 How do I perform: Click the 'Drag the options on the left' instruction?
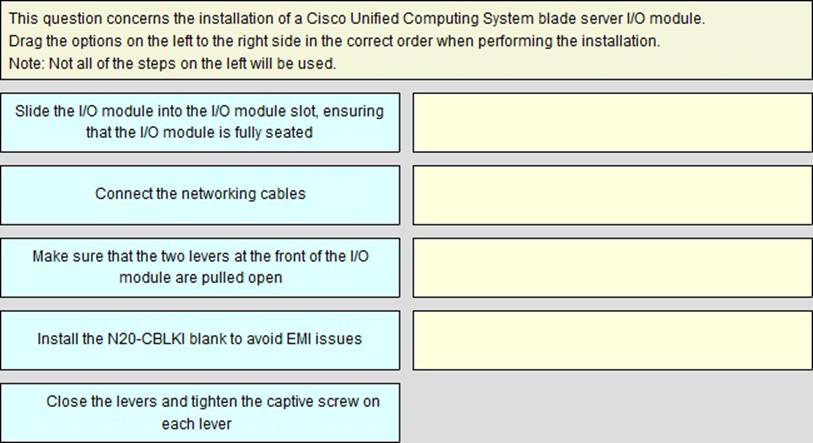click(334, 41)
